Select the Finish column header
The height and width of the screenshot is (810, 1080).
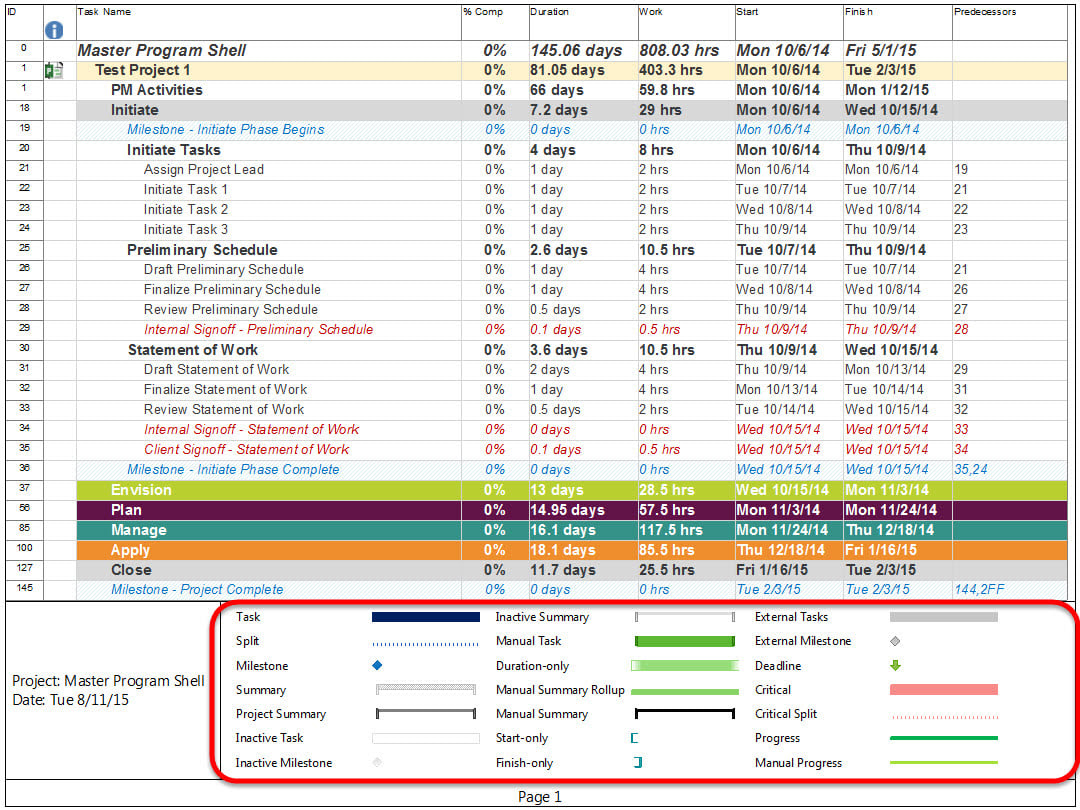pos(898,22)
